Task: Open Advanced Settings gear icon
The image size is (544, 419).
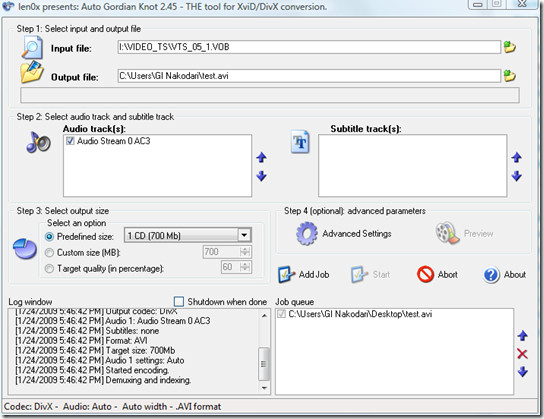Action: pos(307,233)
